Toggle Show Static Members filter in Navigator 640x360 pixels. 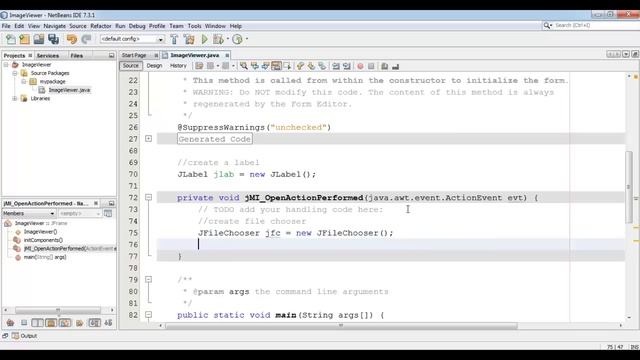[38, 323]
